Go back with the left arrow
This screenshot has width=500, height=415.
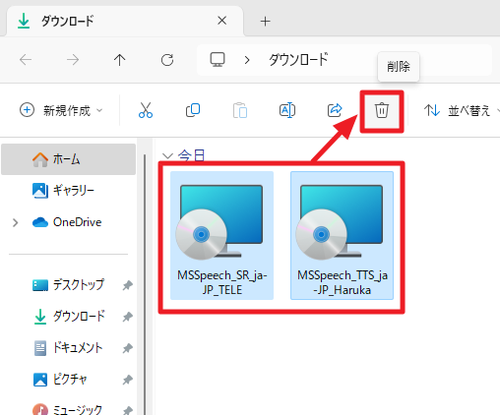point(25,60)
